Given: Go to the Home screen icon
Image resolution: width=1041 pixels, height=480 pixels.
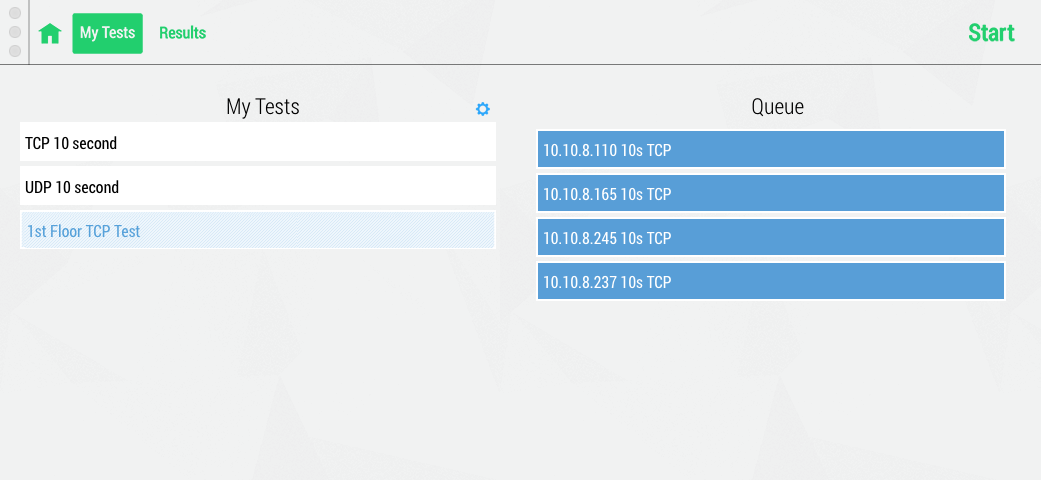Looking at the screenshot, I should 50,33.
